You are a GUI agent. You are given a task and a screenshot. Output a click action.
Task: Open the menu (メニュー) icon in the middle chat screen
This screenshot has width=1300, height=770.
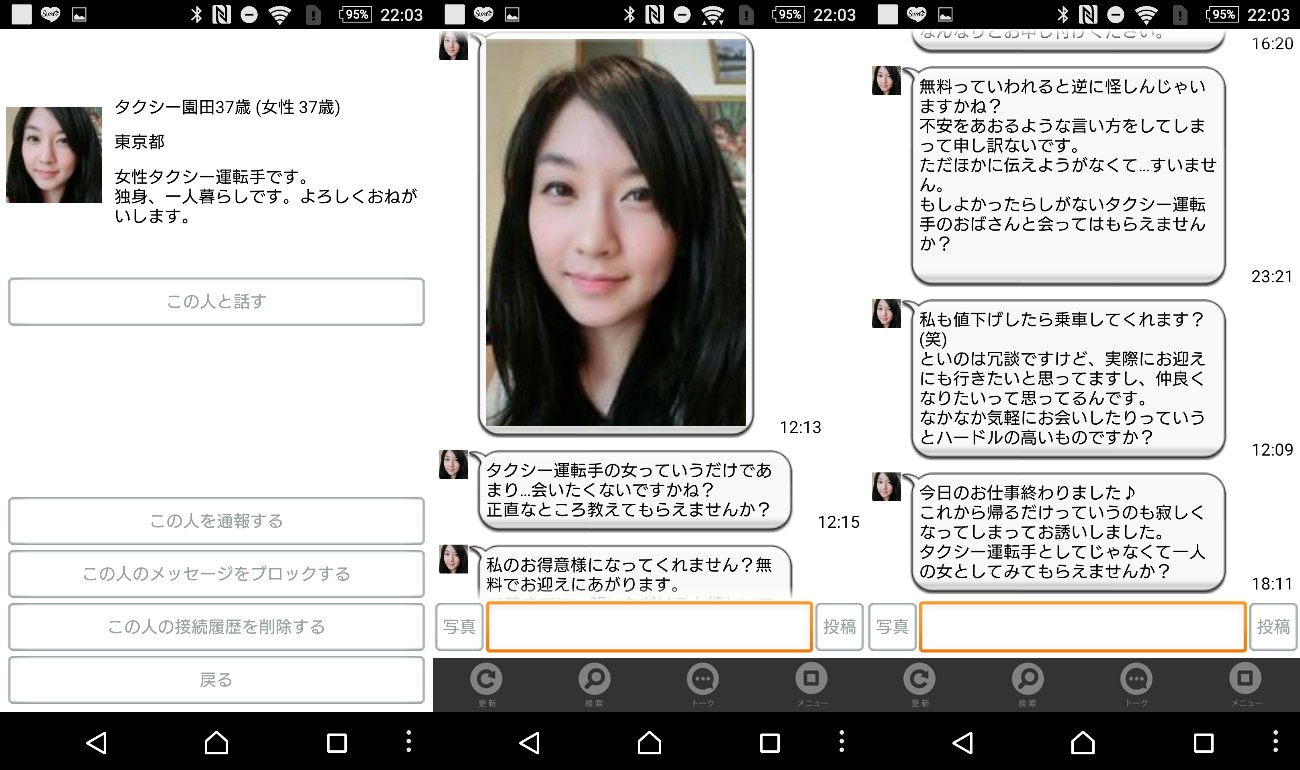click(811, 681)
